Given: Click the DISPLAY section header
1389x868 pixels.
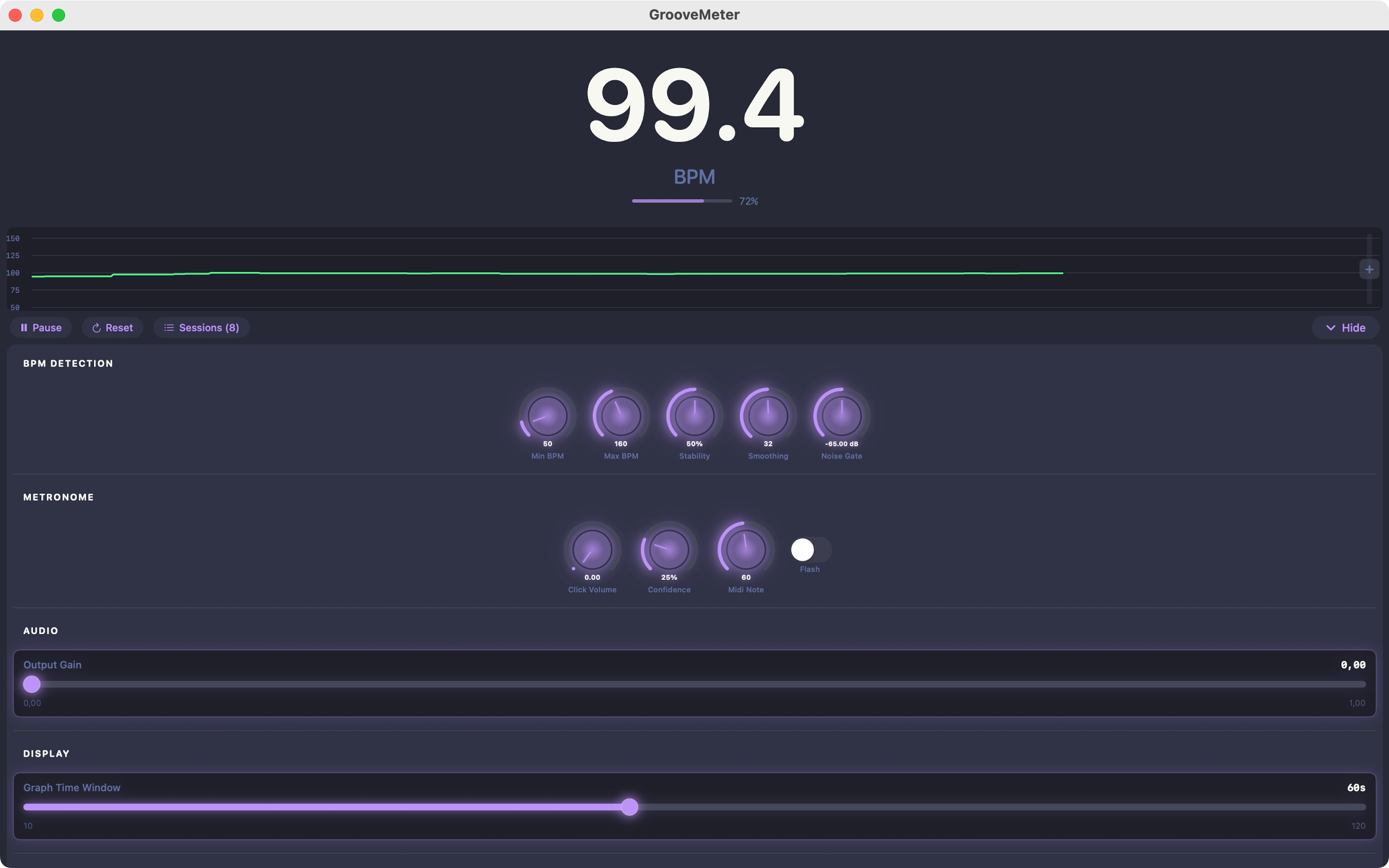Looking at the screenshot, I should coord(47,754).
